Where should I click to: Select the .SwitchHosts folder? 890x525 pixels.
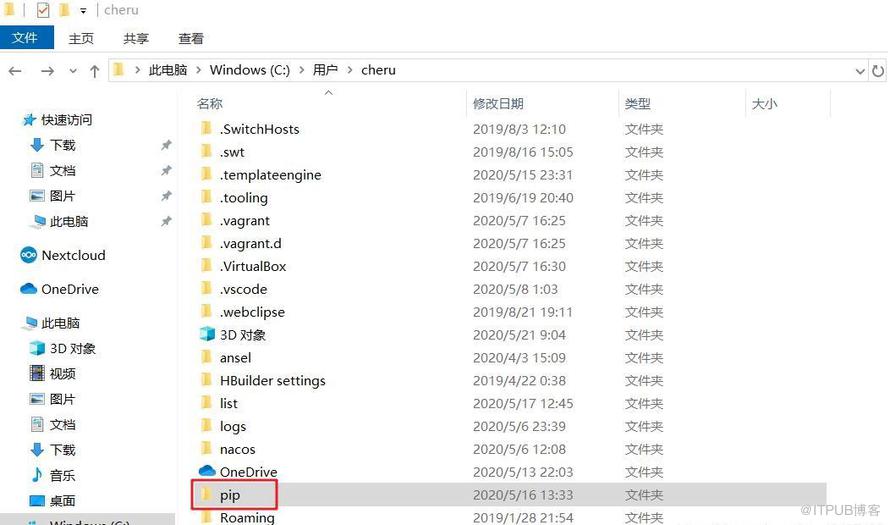pyautogui.click(x=260, y=129)
